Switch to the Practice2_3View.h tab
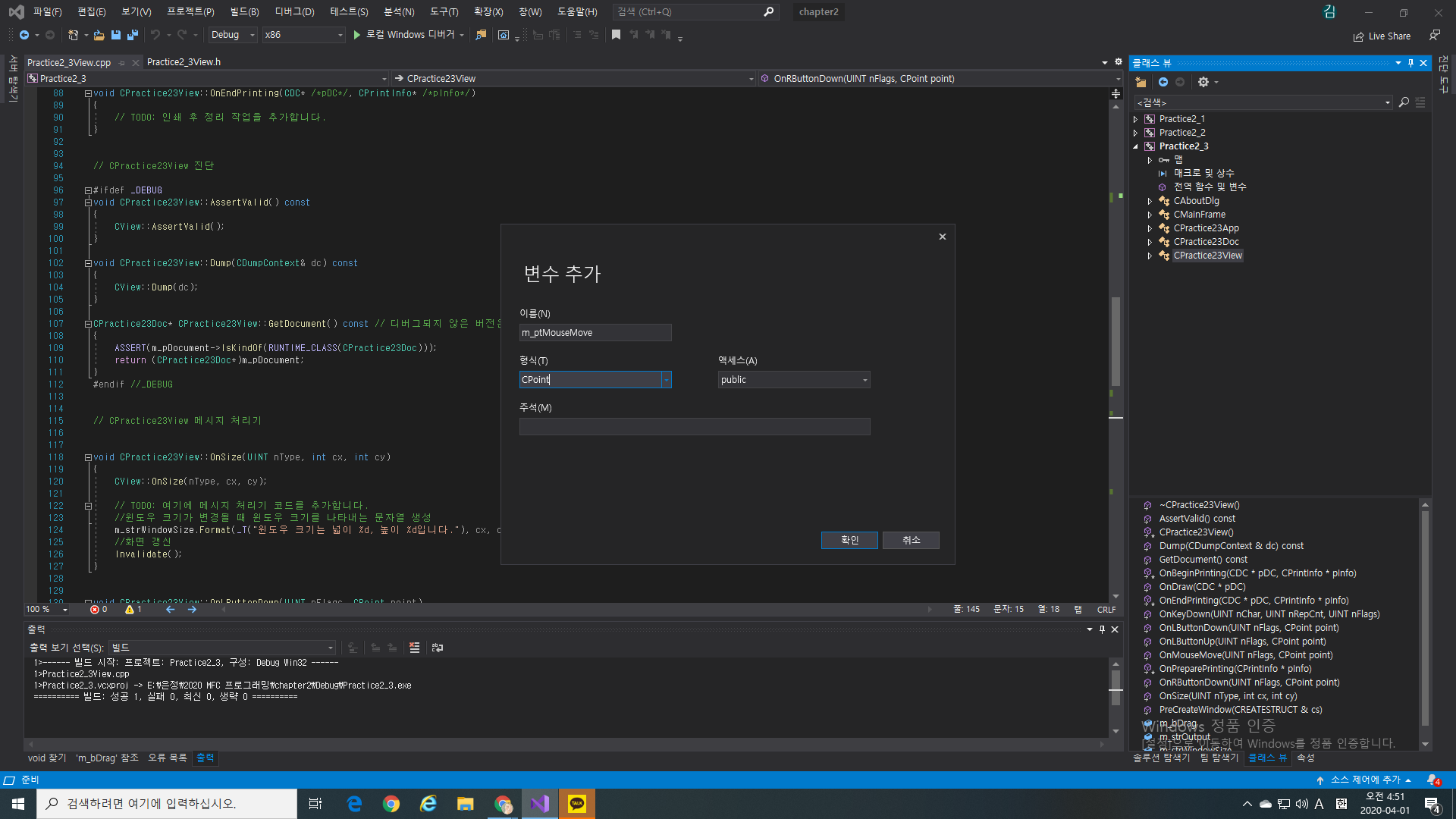This screenshot has width=1456, height=819. (x=184, y=62)
